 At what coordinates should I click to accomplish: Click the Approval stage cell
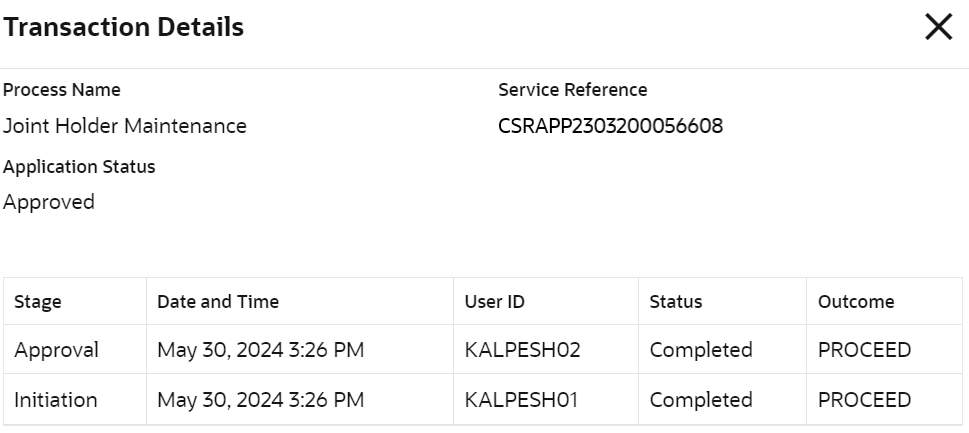(56, 350)
